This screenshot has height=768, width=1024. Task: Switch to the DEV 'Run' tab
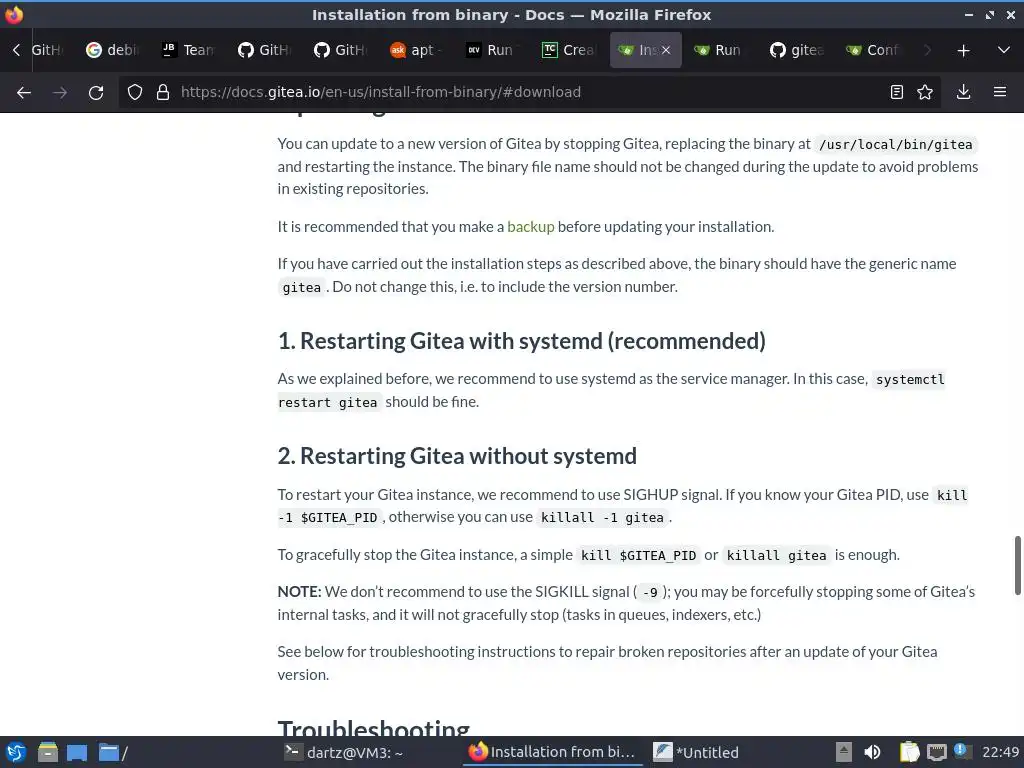coord(492,50)
